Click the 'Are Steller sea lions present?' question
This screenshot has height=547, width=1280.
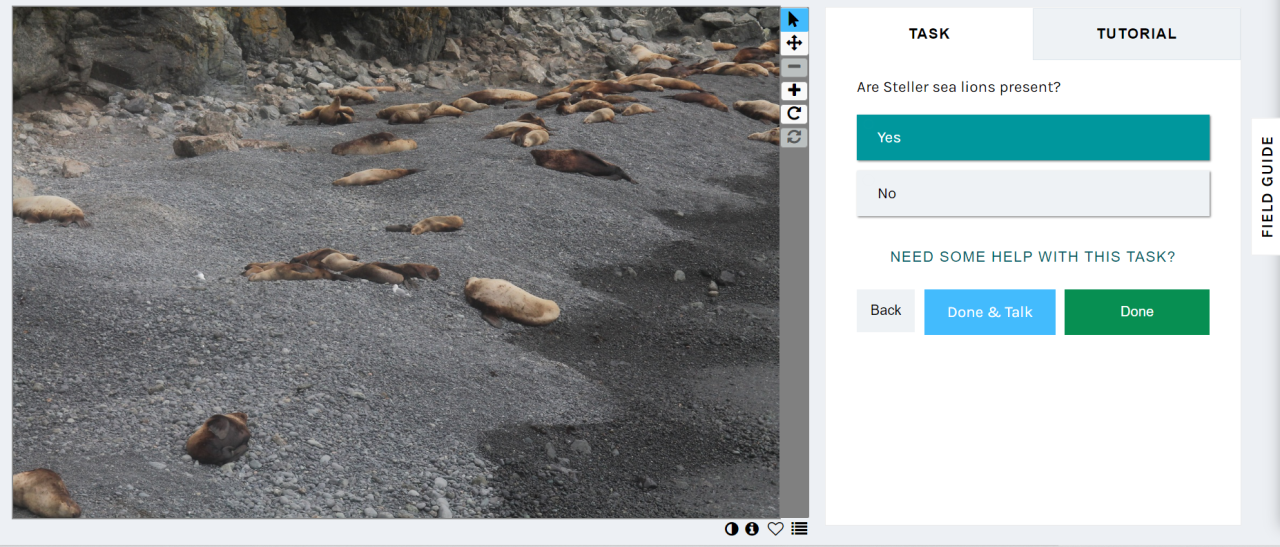959,88
